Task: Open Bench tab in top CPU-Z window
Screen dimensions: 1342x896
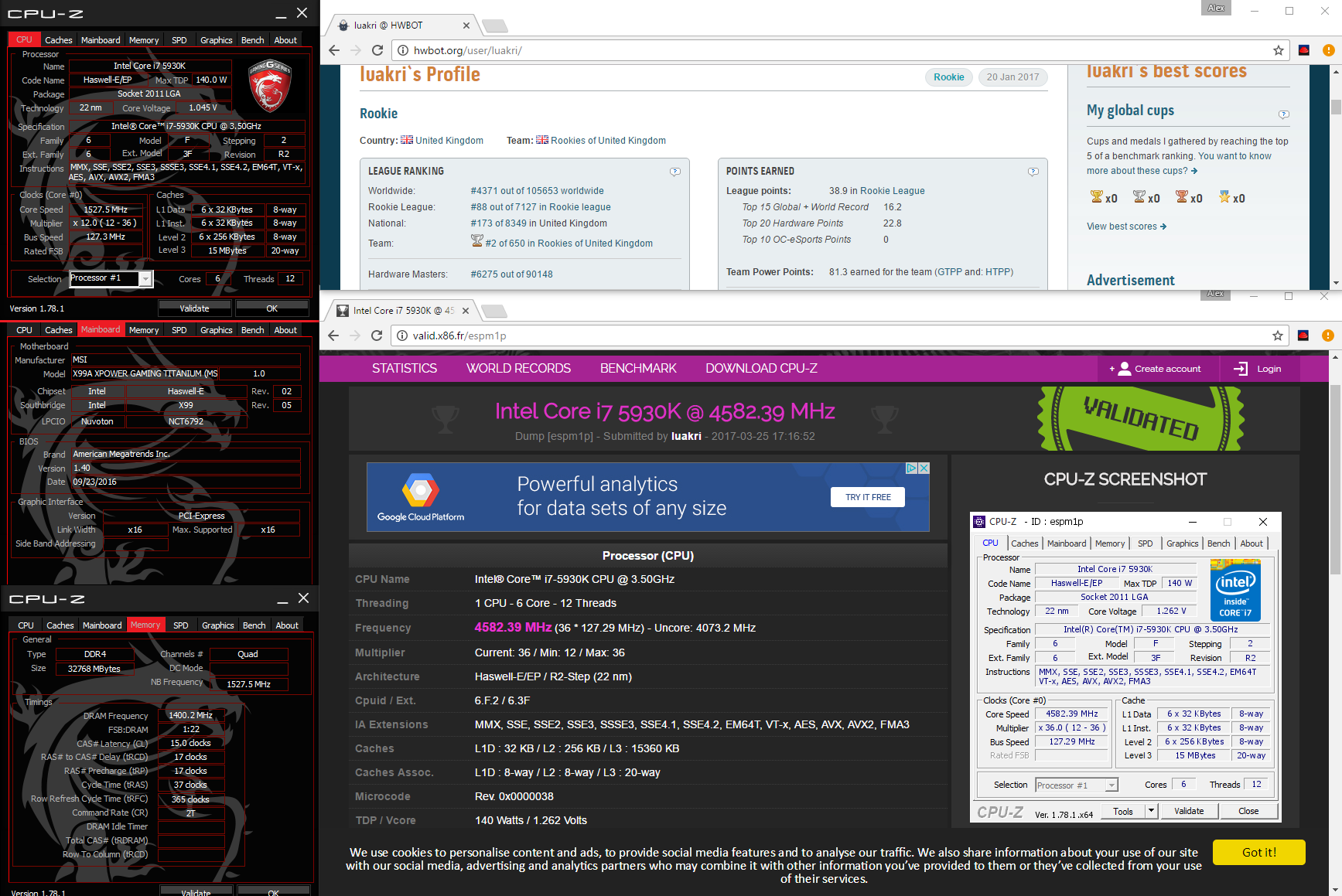Action: (x=253, y=40)
